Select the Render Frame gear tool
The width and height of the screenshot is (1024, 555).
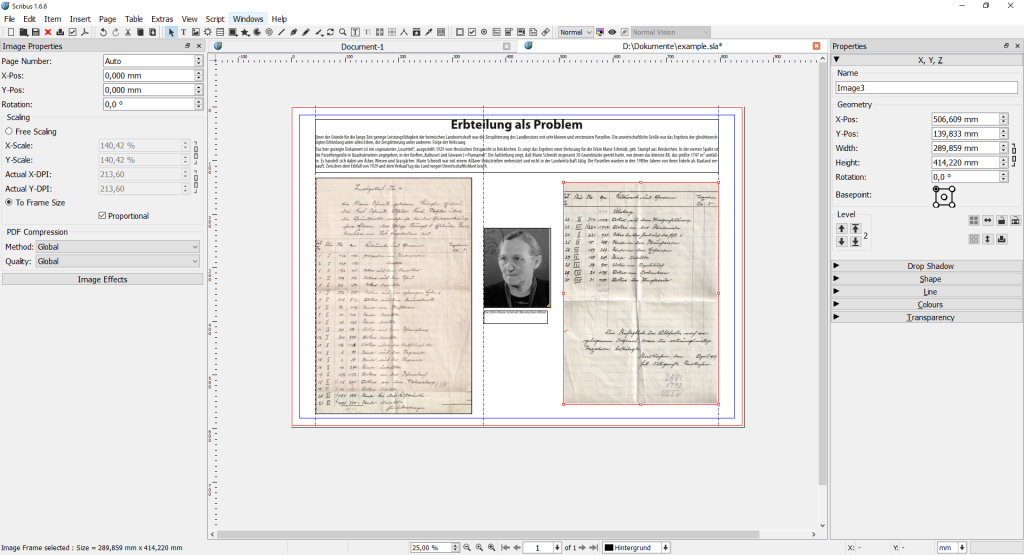pyautogui.click(x=208, y=32)
